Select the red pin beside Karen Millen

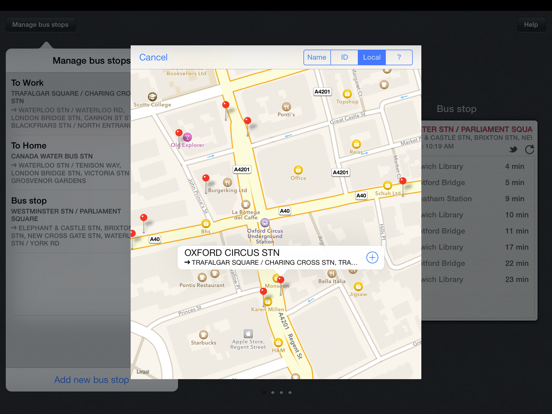click(263, 291)
